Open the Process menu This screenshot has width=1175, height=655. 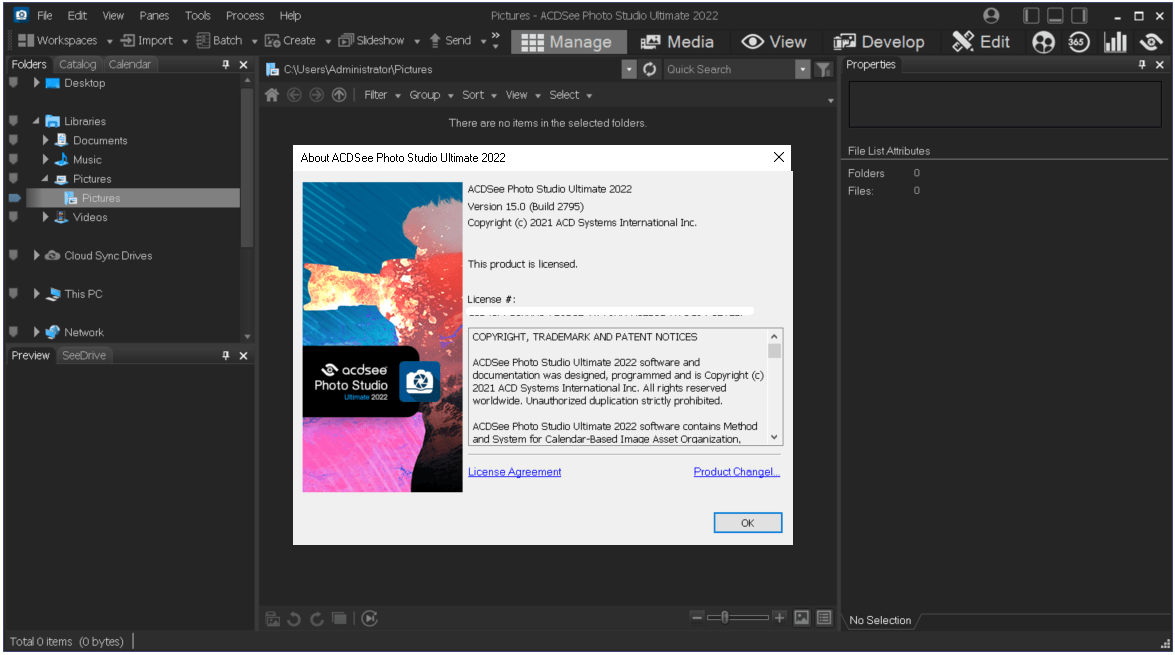tap(245, 16)
